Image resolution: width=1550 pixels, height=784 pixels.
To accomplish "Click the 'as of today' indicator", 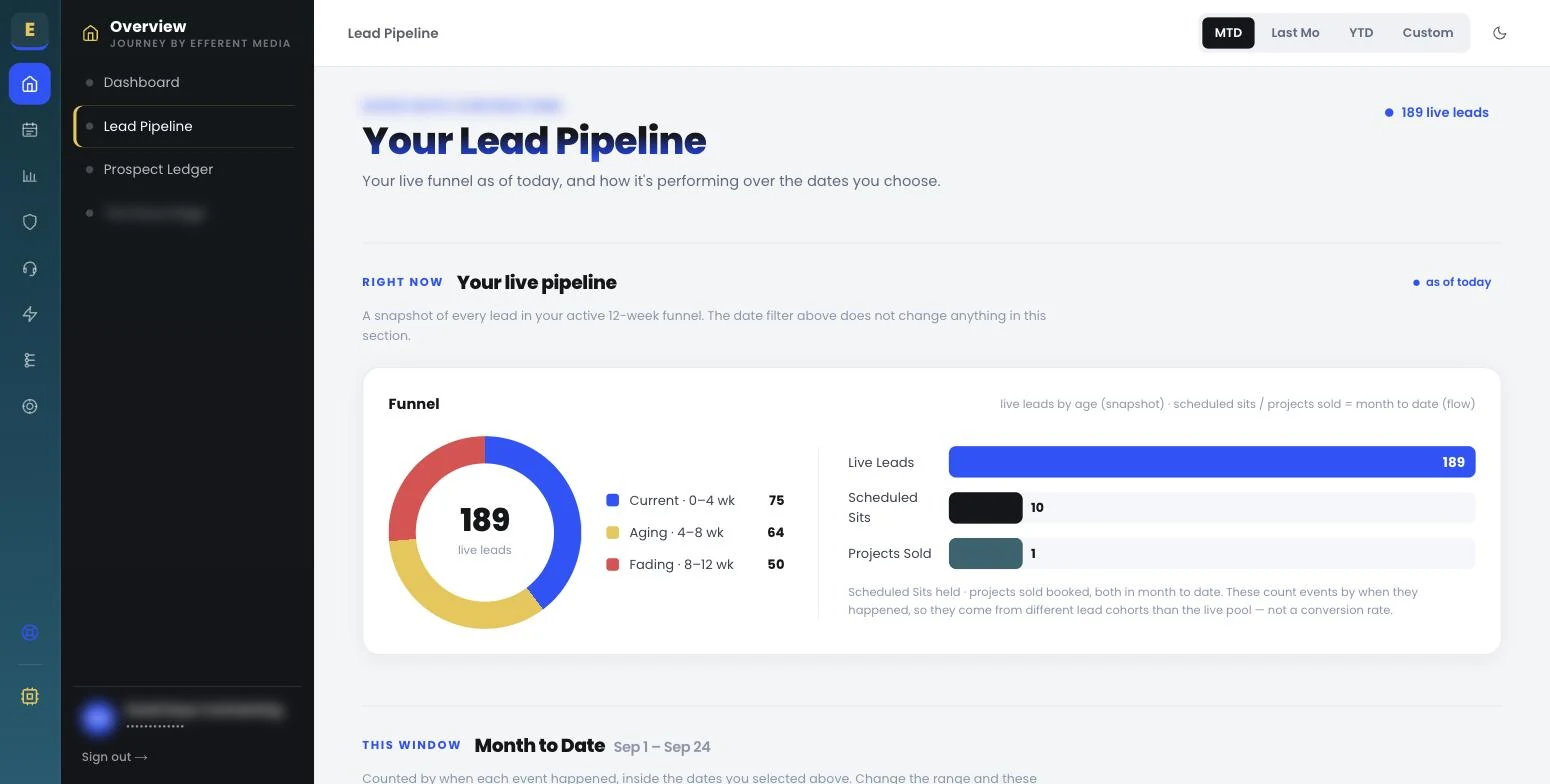I will pos(1451,282).
